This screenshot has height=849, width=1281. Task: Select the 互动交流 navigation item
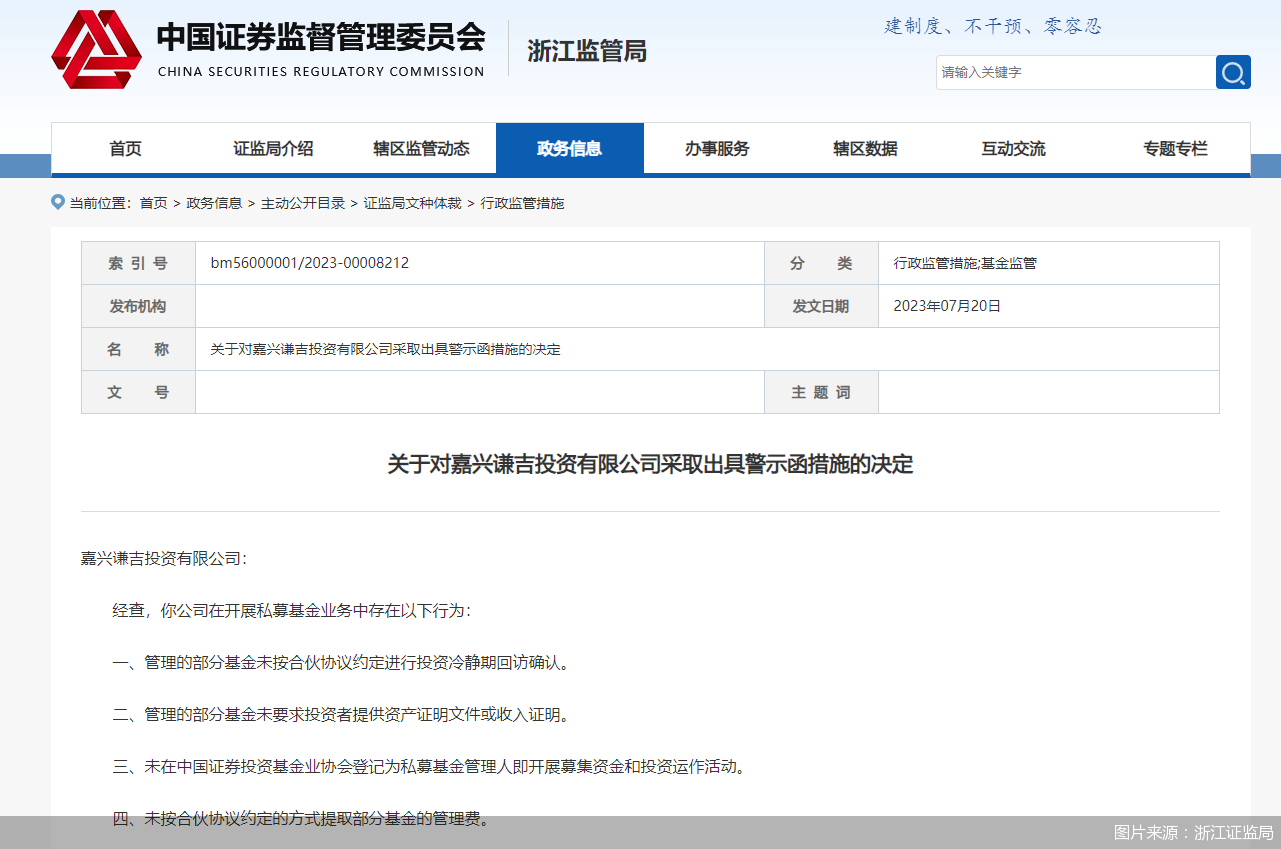[x=1012, y=148]
